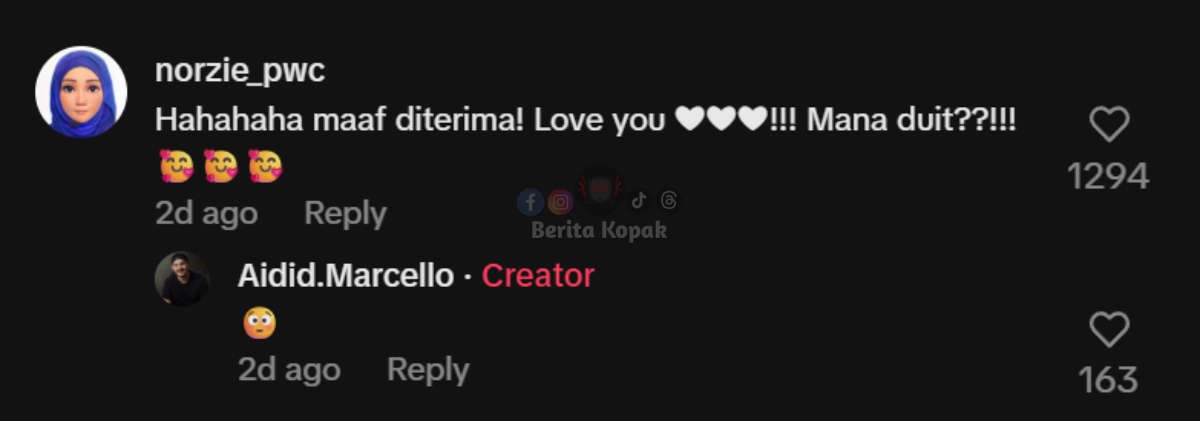Click the Berita Kopak center logo
This screenshot has width=1200, height=421.
600,190
